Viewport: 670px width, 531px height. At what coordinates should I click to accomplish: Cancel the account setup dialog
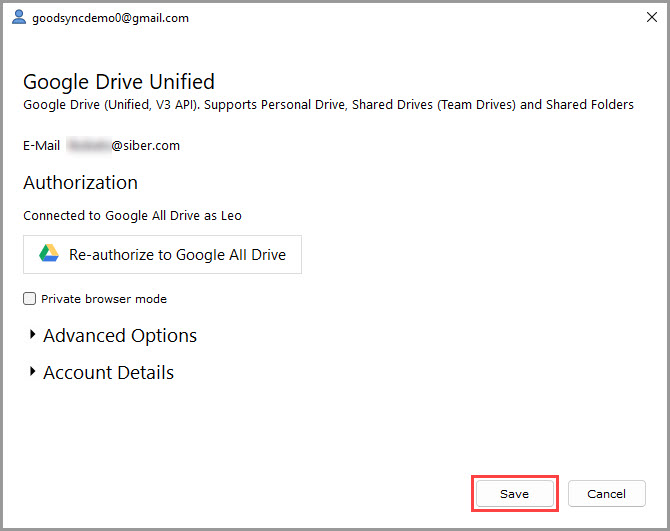[x=606, y=493]
